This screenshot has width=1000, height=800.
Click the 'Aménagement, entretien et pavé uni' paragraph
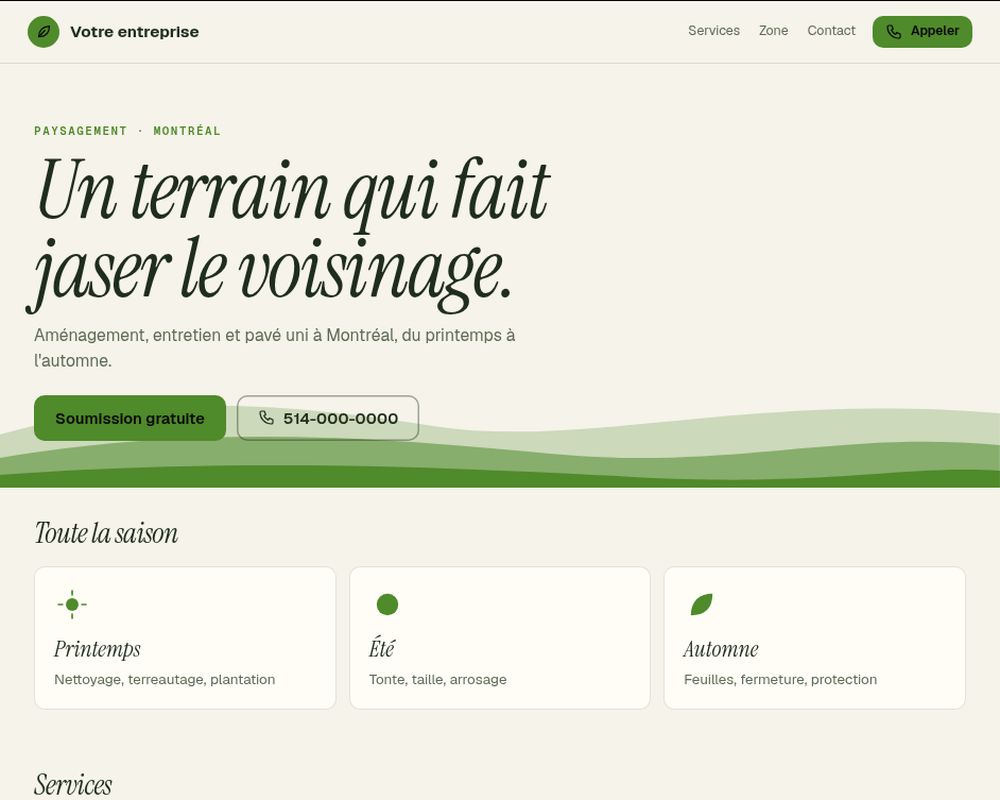(x=274, y=348)
